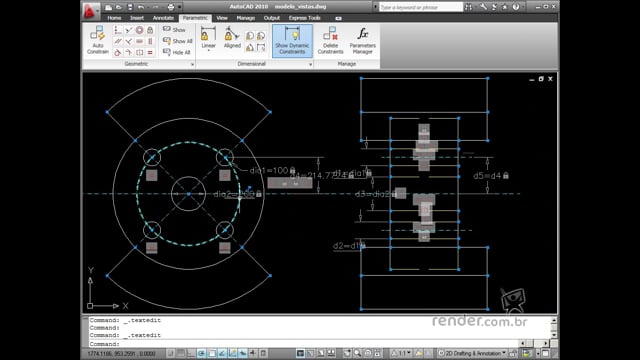Click the Auto Constrain tool
The image size is (640, 360).
click(x=98, y=40)
